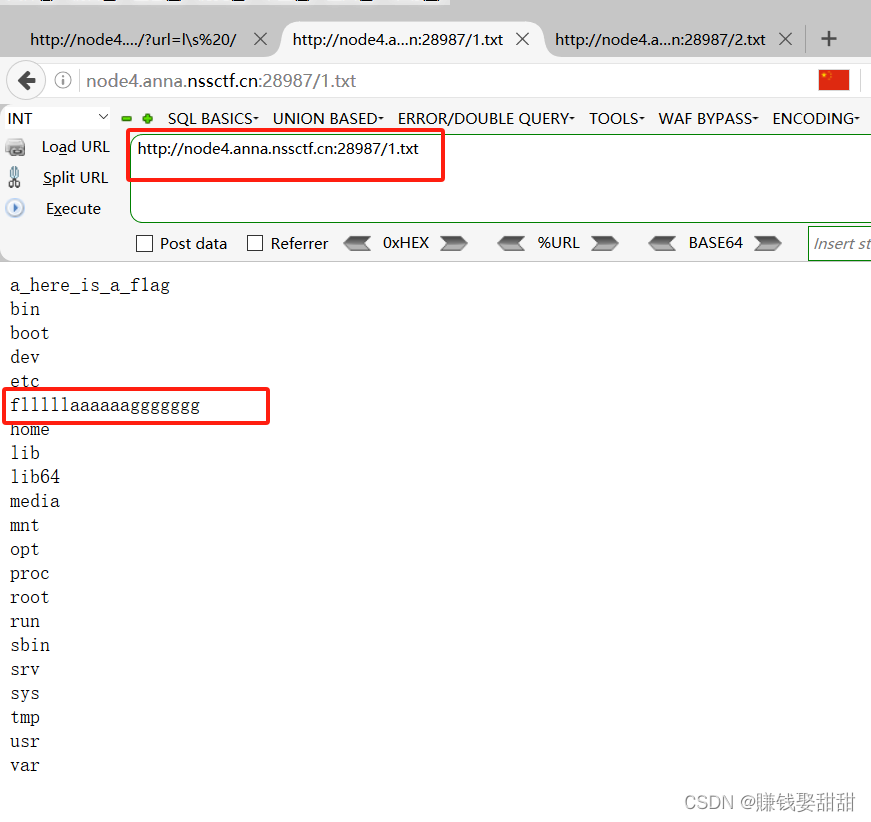The height and width of the screenshot is (822, 871).
Task: Enable the Post data checkbox
Action: coord(144,243)
